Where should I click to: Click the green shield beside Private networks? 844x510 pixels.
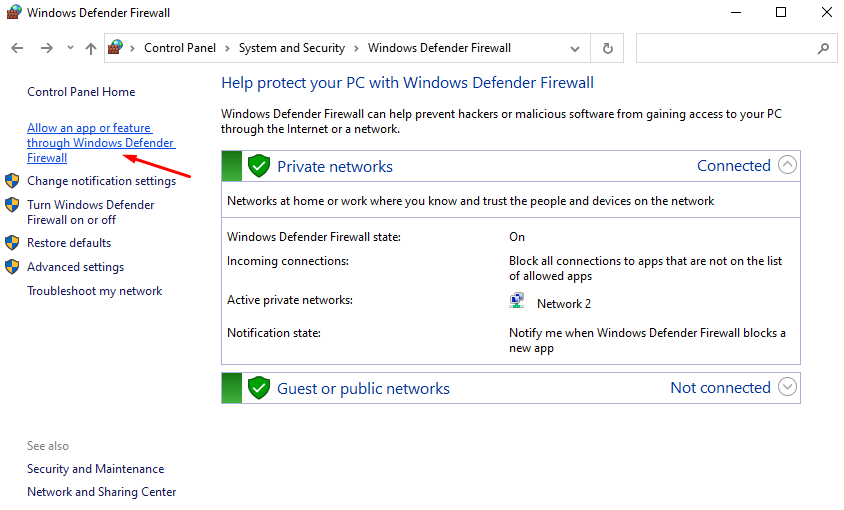tap(259, 166)
